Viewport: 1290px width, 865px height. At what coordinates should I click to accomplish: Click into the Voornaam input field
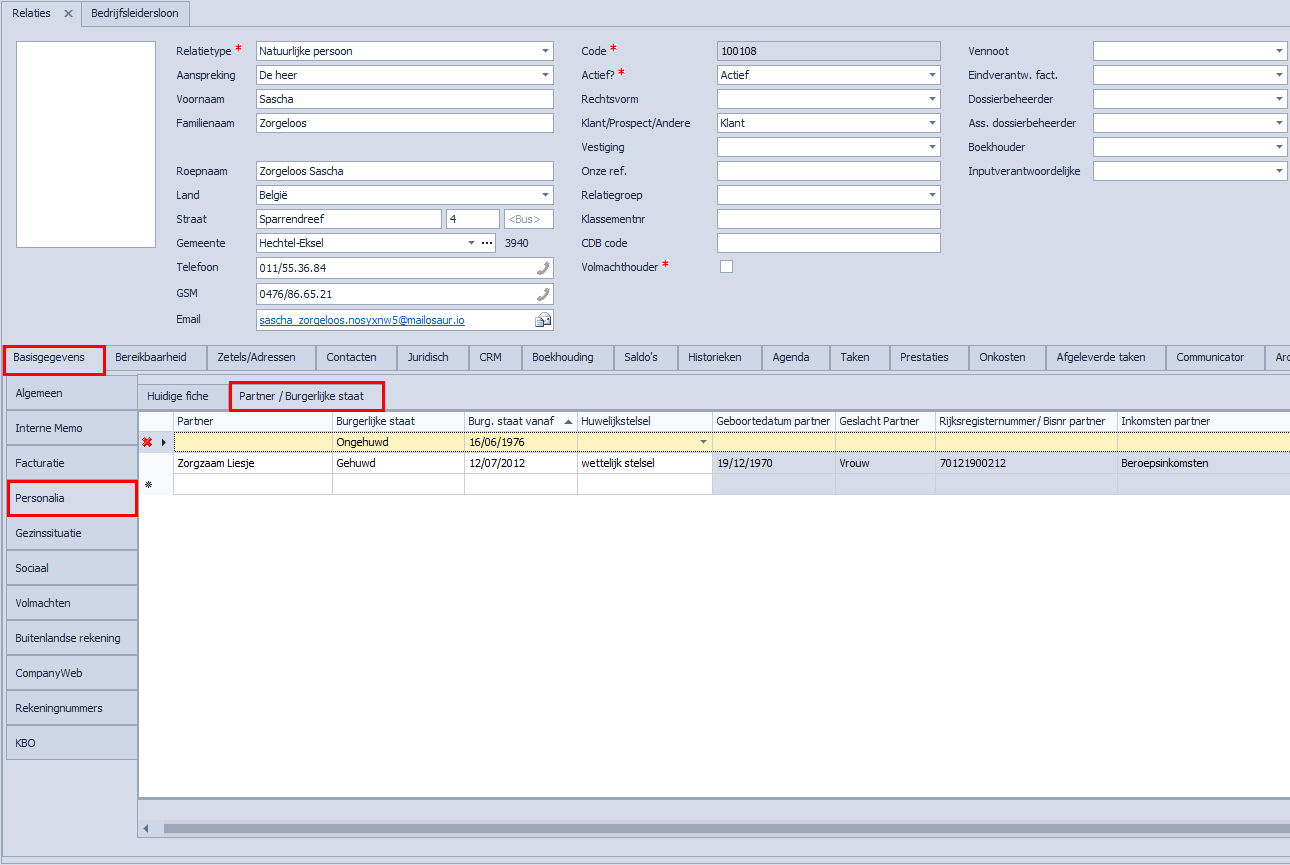tap(404, 99)
